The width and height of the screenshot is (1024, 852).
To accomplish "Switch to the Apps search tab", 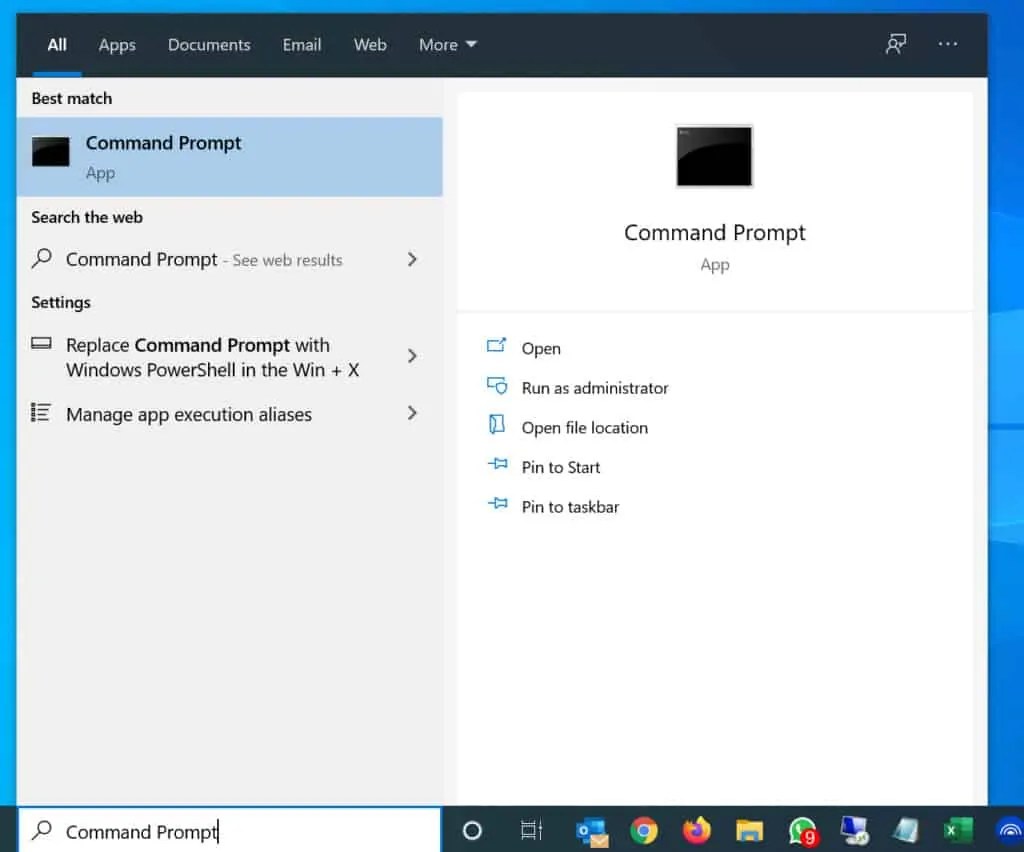I will [117, 44].
